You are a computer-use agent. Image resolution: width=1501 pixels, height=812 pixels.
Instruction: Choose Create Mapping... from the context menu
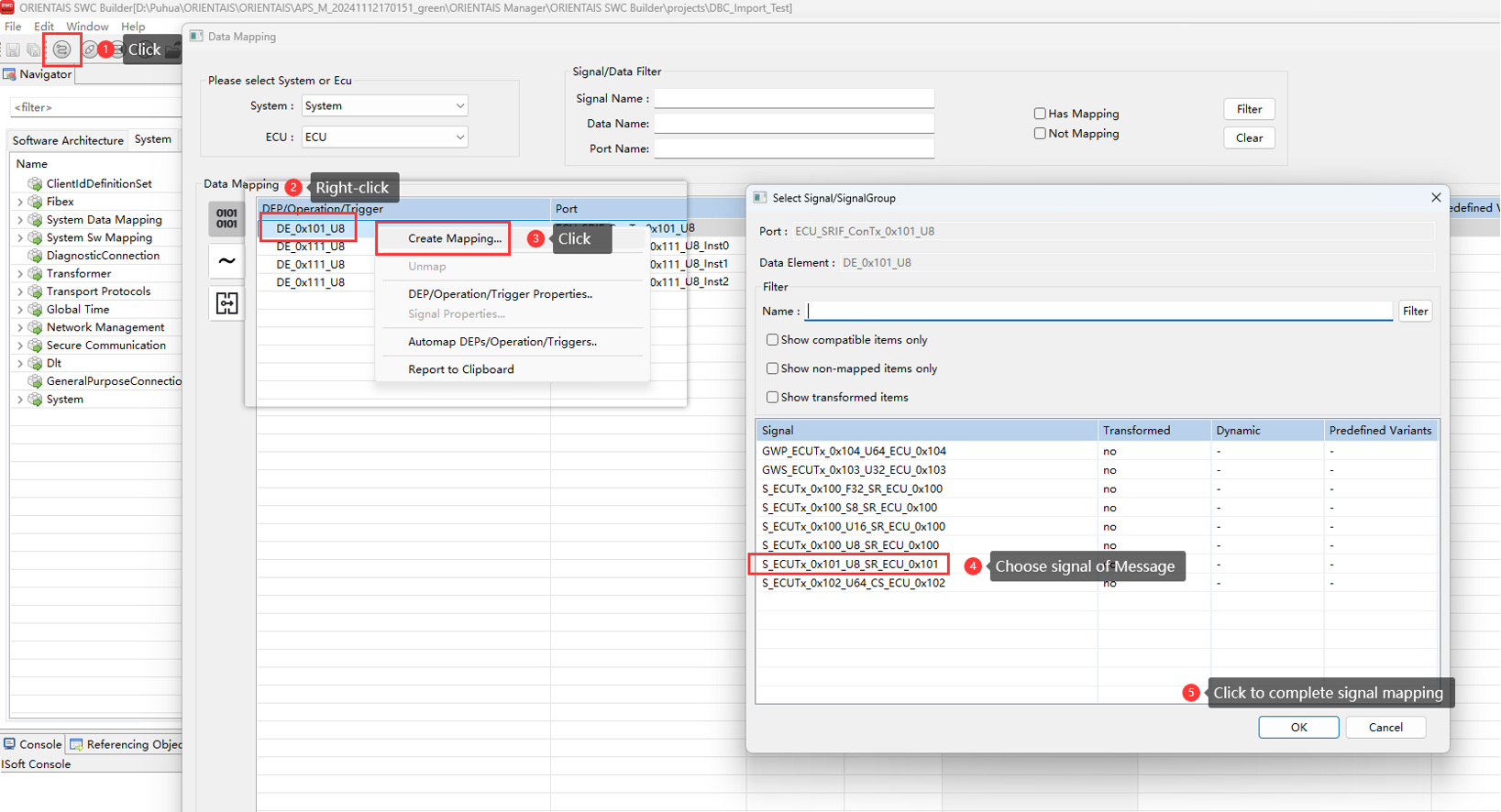coord(454,238)
